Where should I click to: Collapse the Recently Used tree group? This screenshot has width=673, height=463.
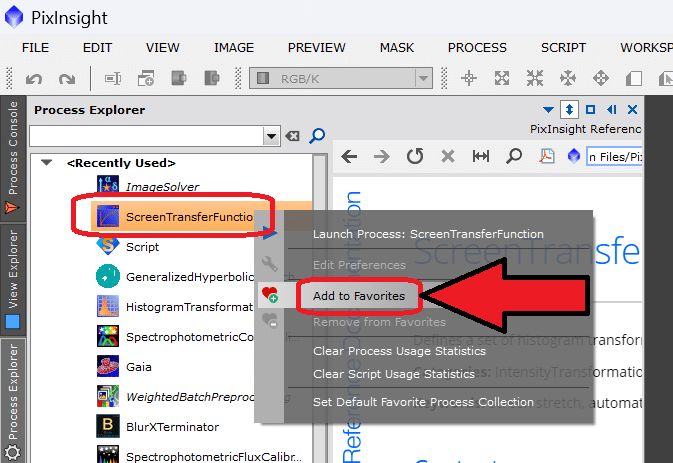pos(46,163)
